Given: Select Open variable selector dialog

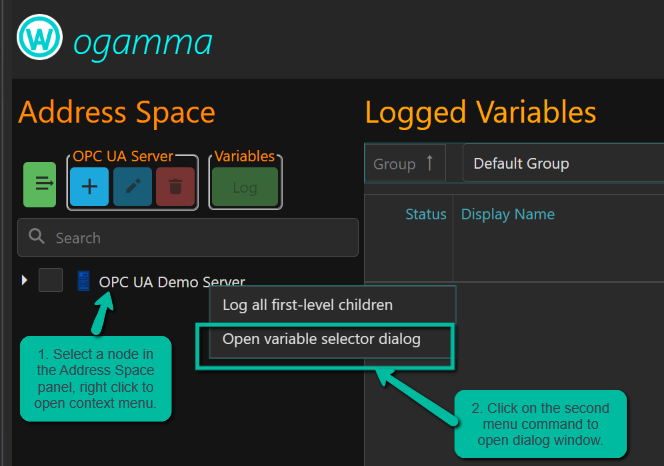Looking at the screenshot, I should 321,339.
